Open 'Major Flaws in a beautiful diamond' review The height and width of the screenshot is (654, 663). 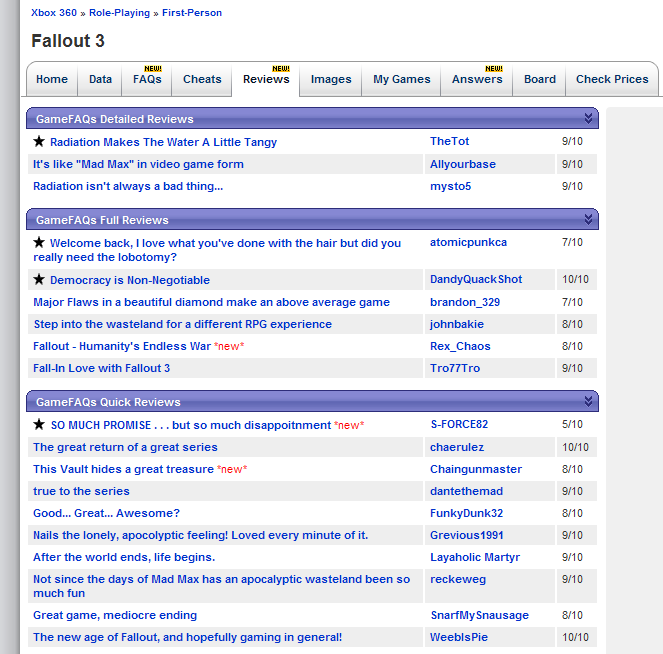(x=211, y=302)
